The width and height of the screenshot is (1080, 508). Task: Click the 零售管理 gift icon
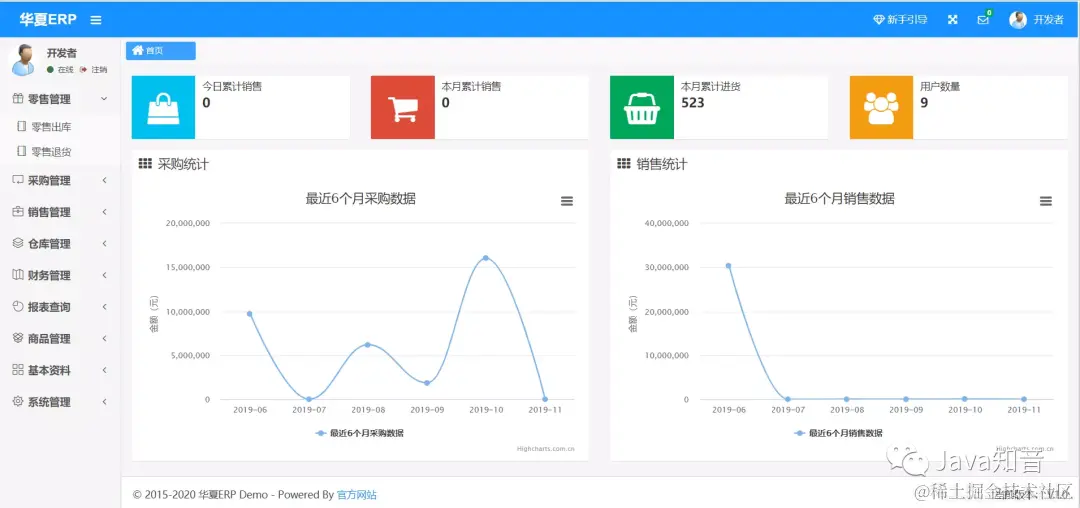[19, 98]
